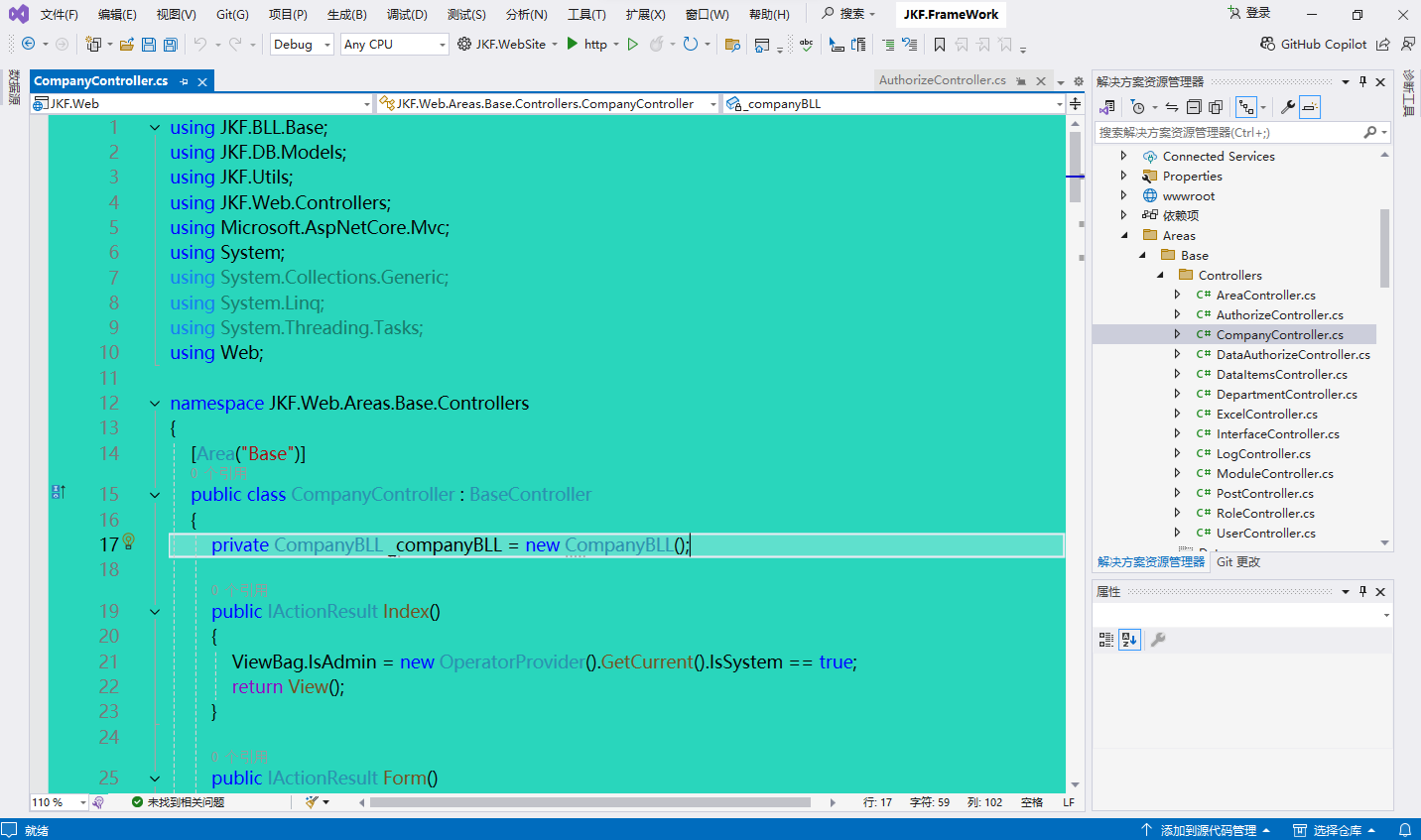Click the notifications bell in status bar
This screenshot has height=840, width=1421.
click(1404, 830)
